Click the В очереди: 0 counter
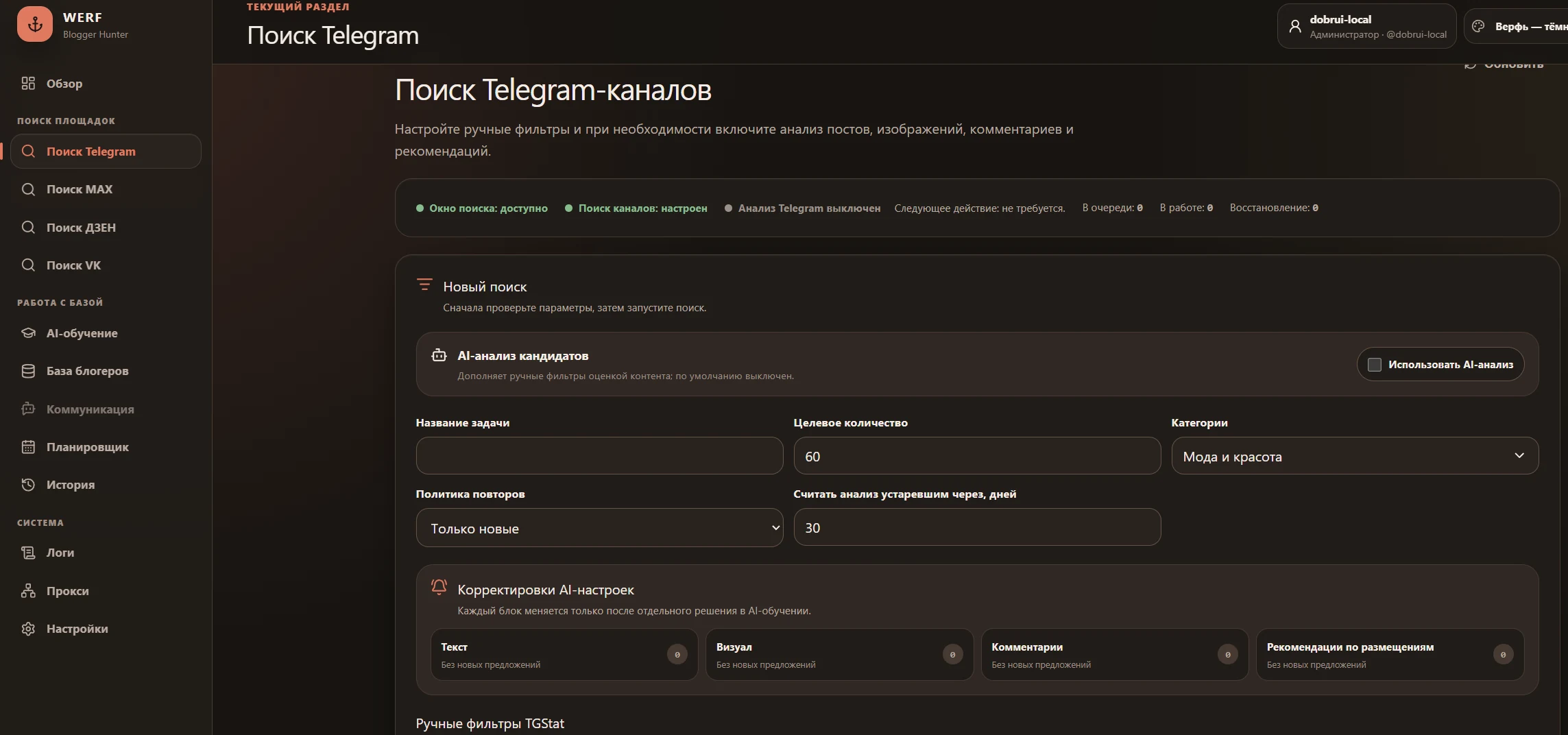This screenshot has width=1568, height=735. click(1113, 208)
